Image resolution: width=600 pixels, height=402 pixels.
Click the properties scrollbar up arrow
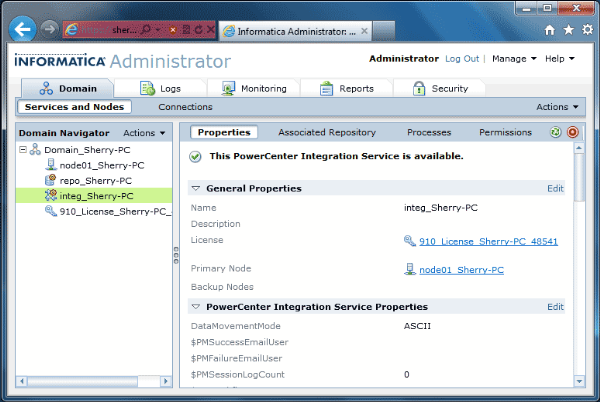[579, 148]
